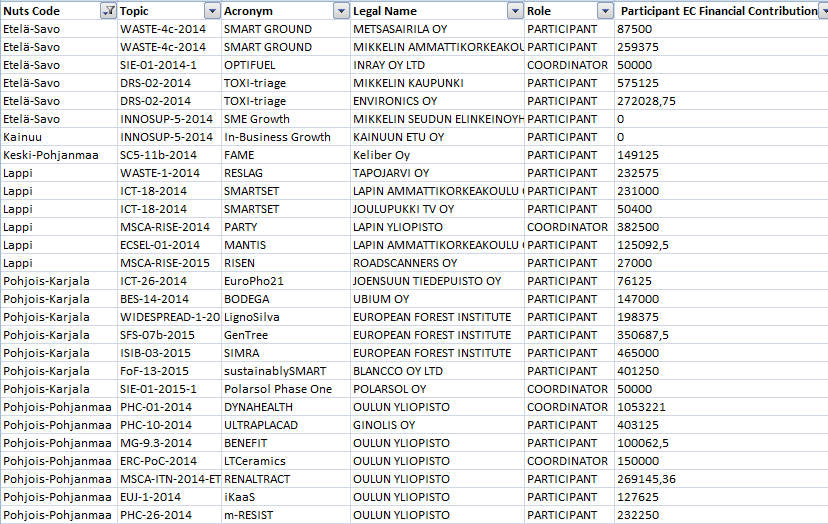The width and height of the screenshot is (828, 524).
Task: Select the LTCeramics acronym cell
Action: 286,461
